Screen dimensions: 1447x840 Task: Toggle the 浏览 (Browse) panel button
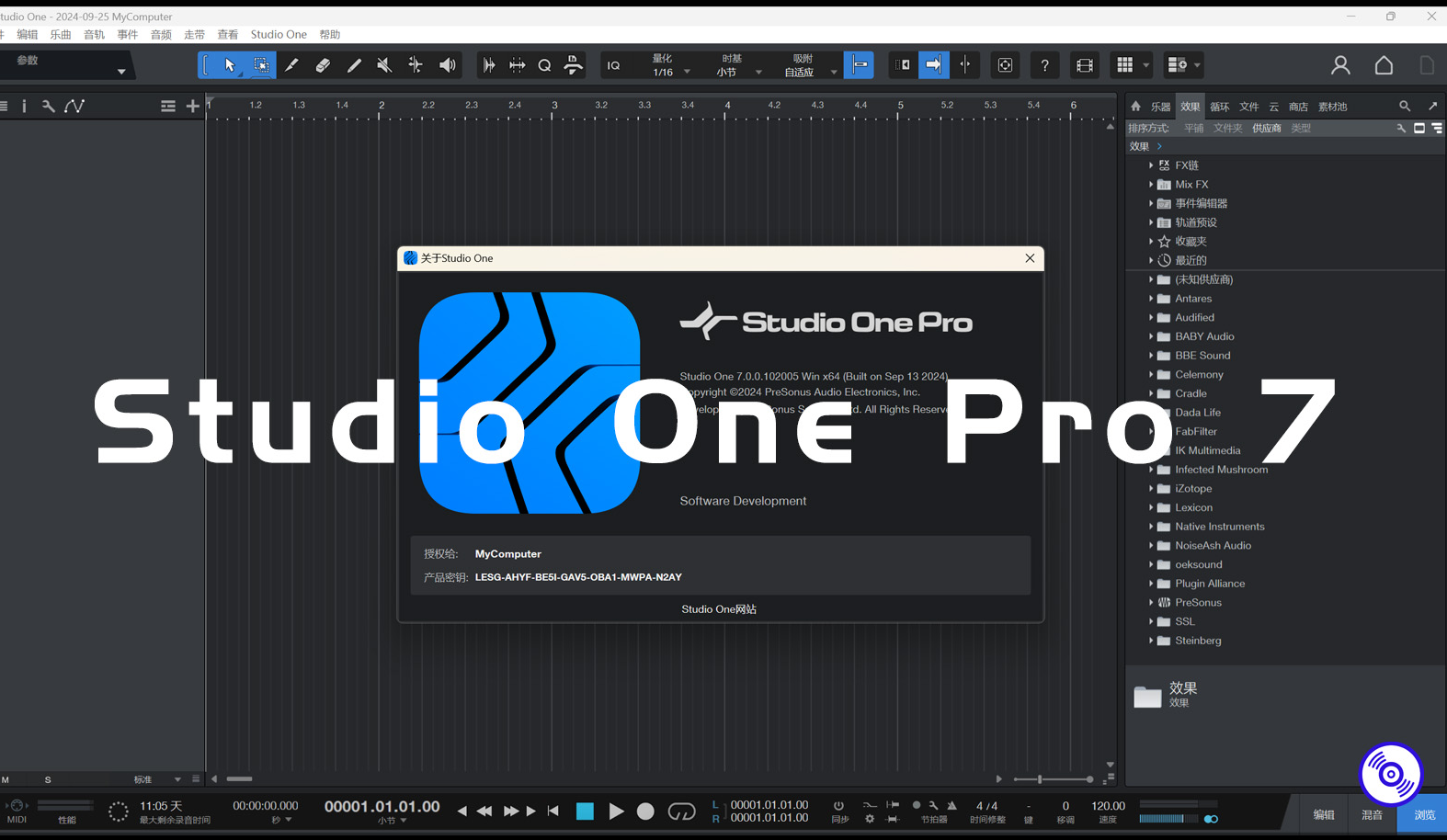point(1424,815)
